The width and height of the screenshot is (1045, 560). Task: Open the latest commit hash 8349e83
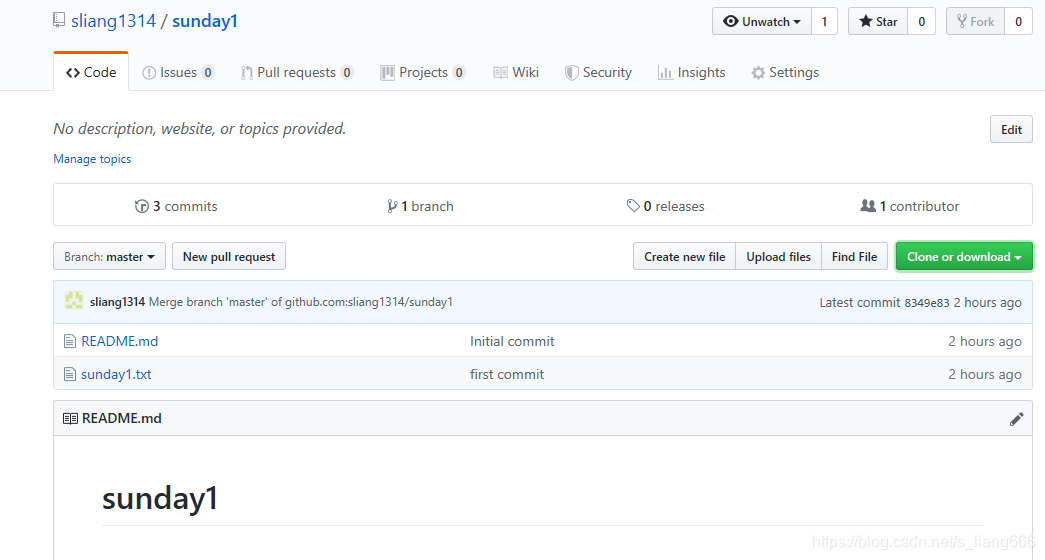[926, 303]
